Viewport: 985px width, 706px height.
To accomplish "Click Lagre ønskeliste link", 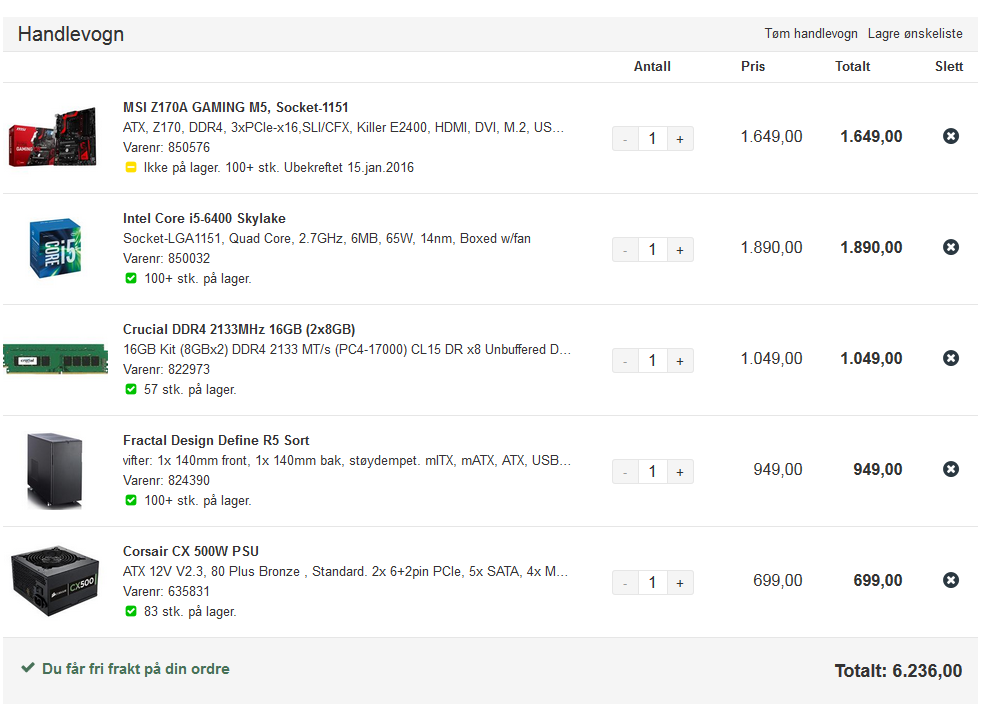I will 915,34.
